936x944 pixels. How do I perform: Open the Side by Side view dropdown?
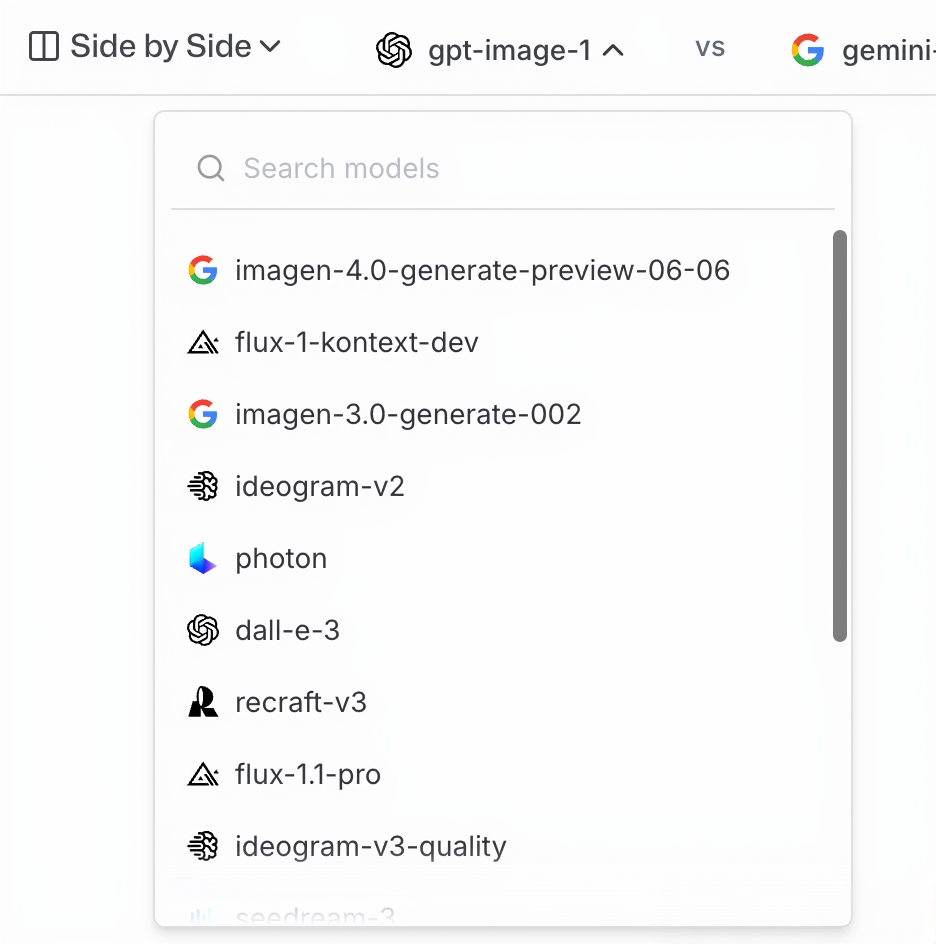pos(269,47)
